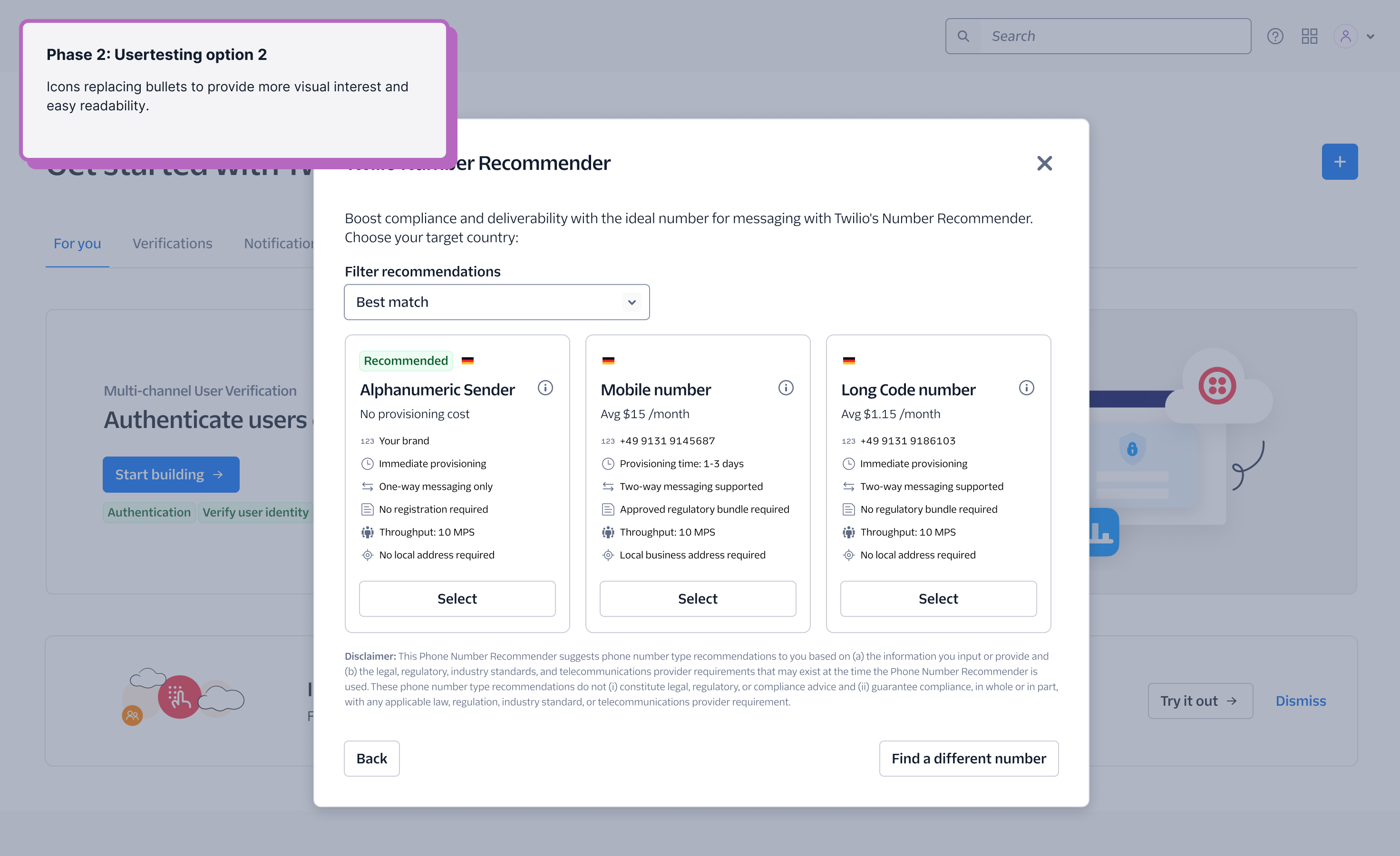The width and height of the screenshot is (1400, 856).
Task: Click the search magnifier icon
Action: [x=963, y=36]
